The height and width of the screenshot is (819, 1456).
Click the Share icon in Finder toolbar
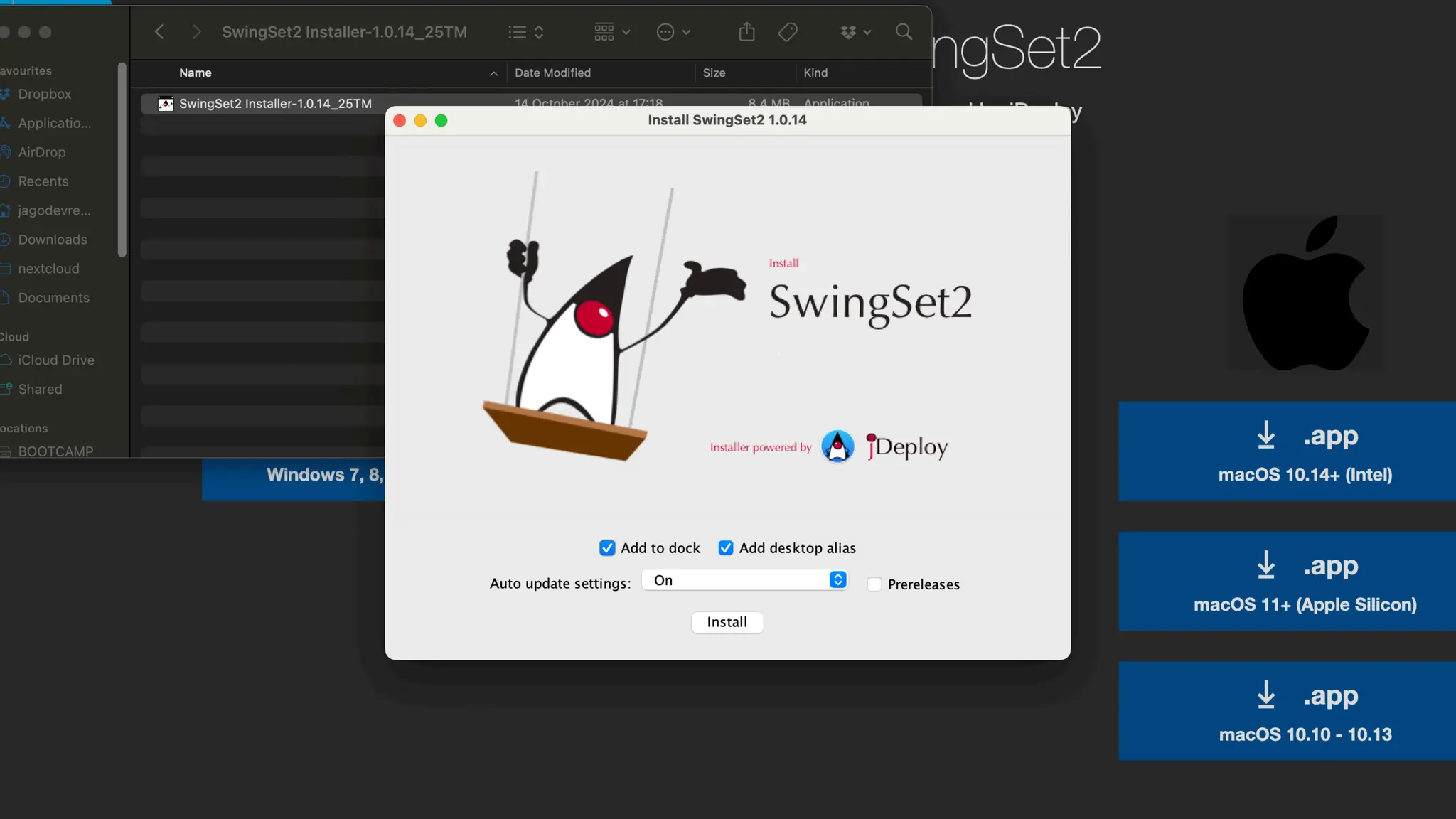746,32
